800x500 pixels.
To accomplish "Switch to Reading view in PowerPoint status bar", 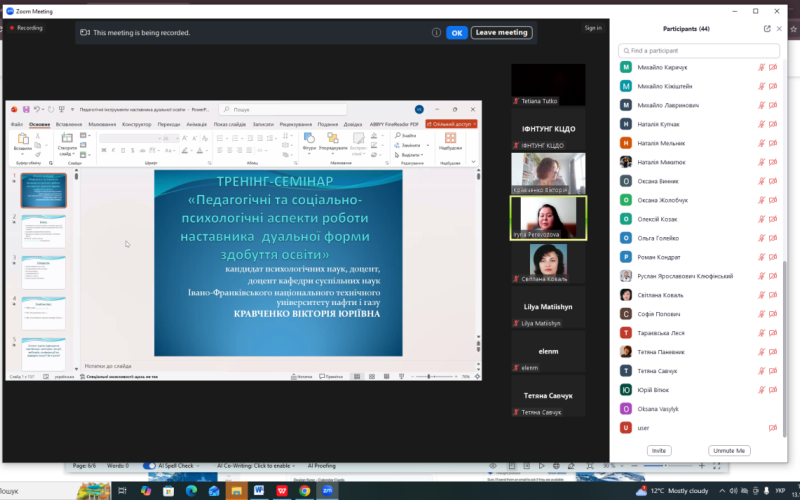I will click(387, 377).
